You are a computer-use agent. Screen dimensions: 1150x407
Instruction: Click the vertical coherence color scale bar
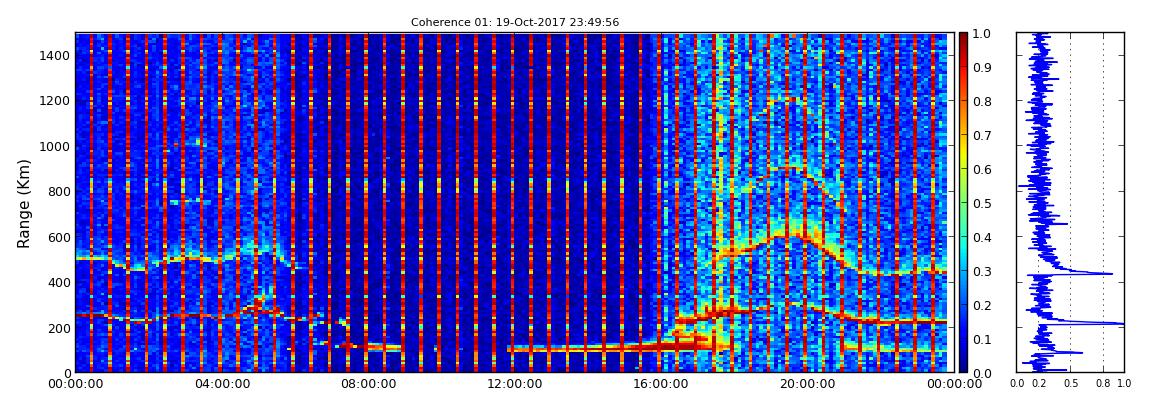pyautogui.click(x=963, y=202)
